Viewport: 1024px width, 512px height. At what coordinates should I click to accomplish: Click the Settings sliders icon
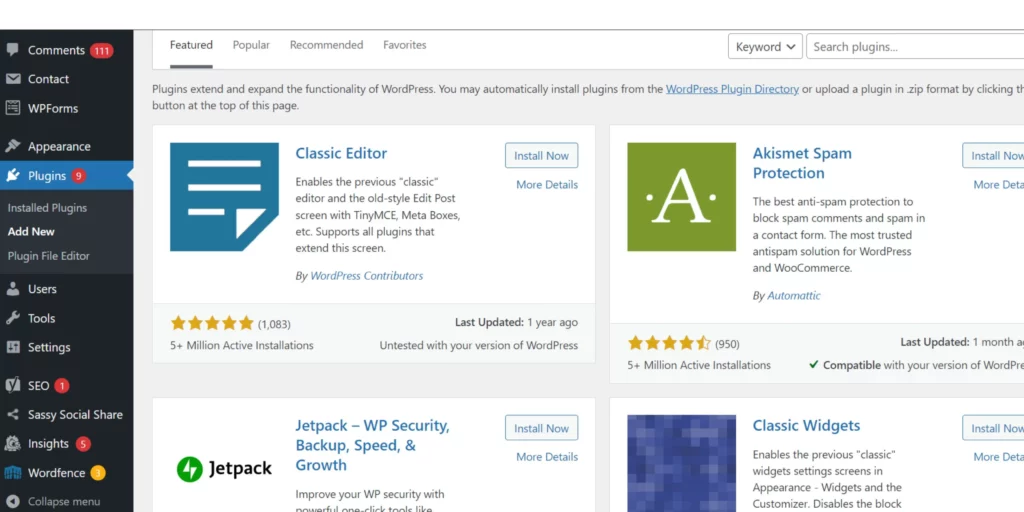tap(12, 347)
